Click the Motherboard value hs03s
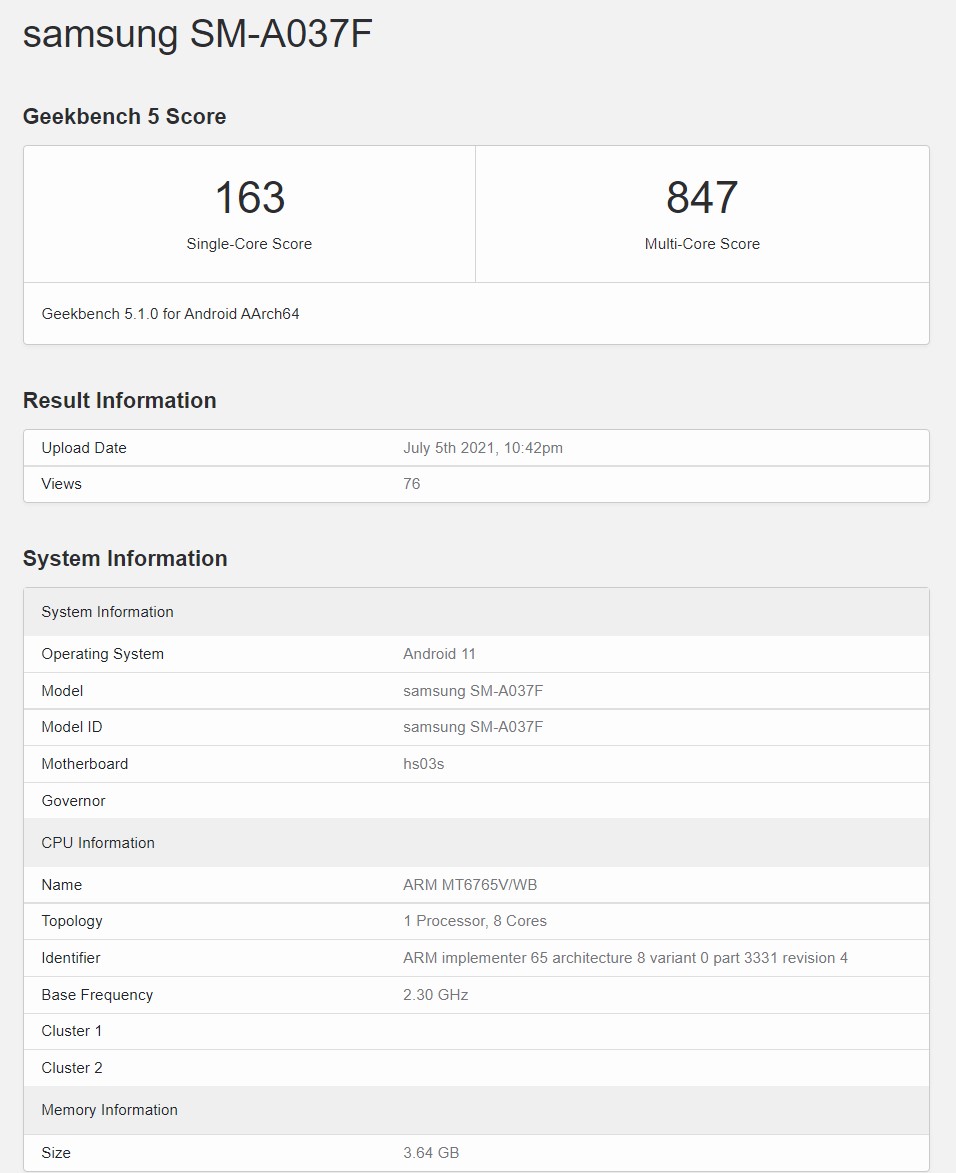The image size is (956, 1173). [422, 764]
